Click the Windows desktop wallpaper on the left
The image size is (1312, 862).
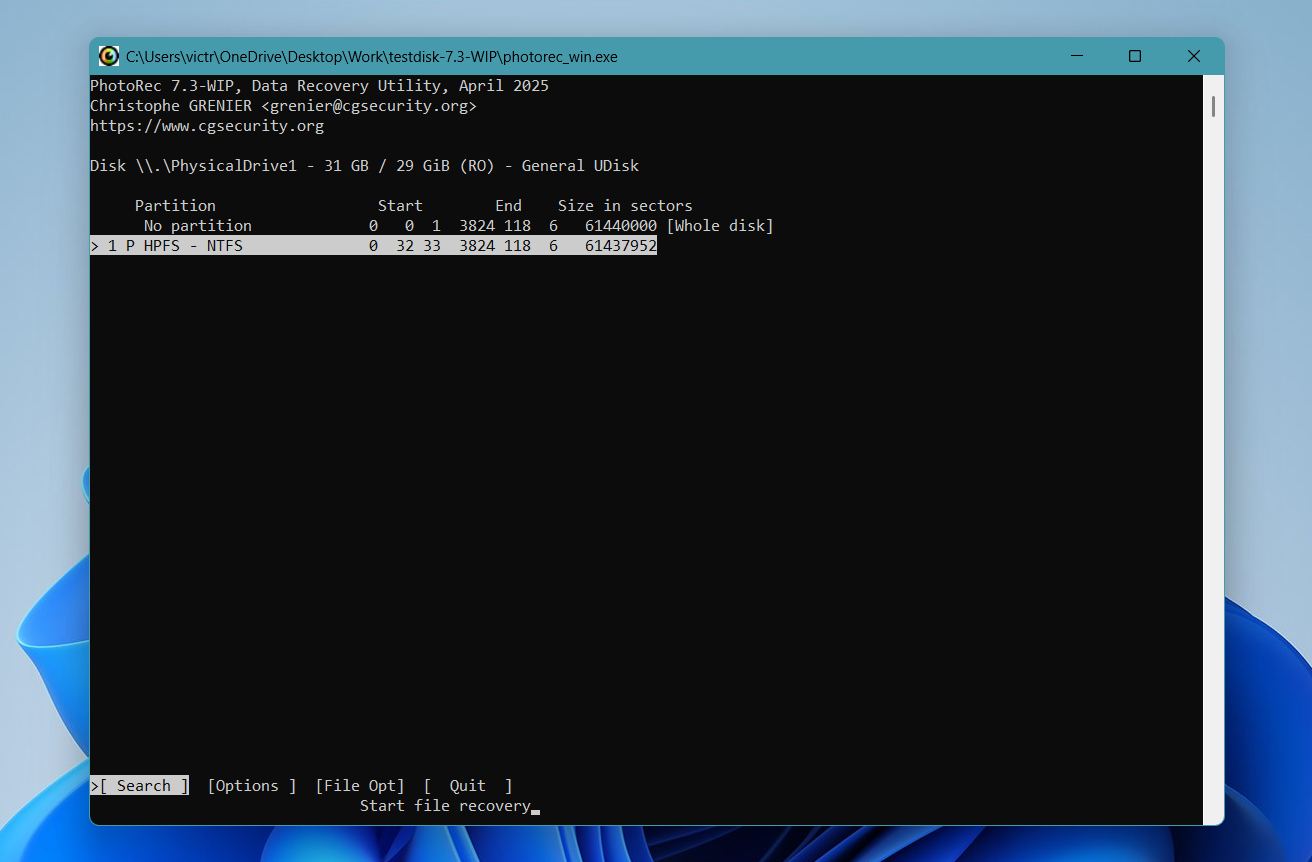point(45,430)
